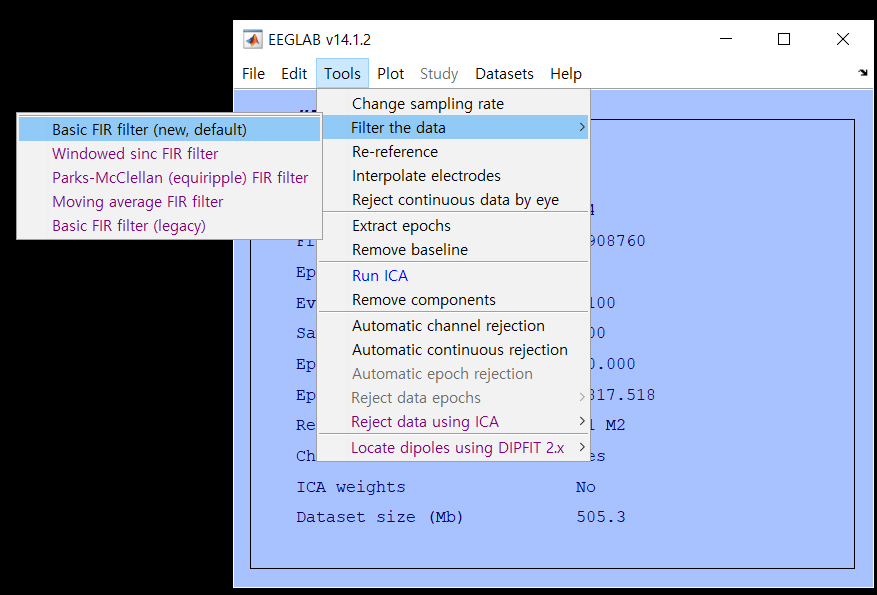
Task: Close the Tools menu
Action: (342, 74)
